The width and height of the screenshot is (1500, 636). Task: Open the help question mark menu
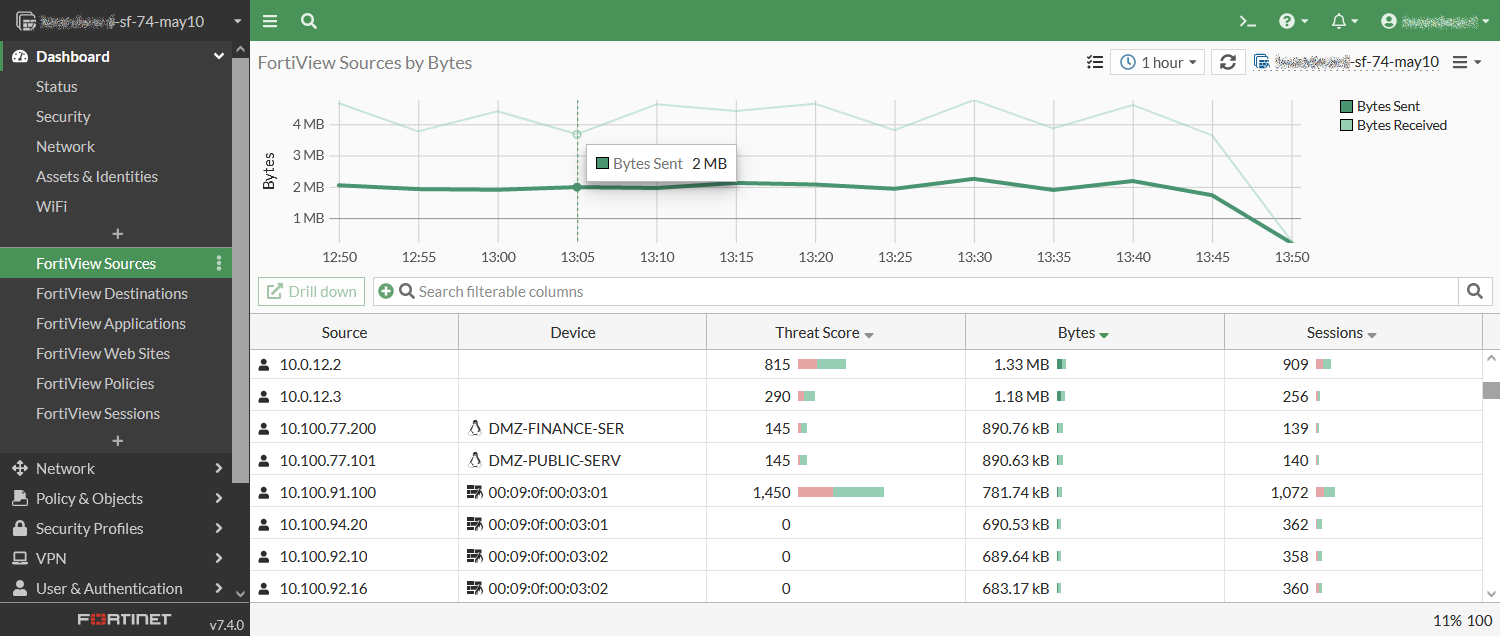tap(1293, 21)
